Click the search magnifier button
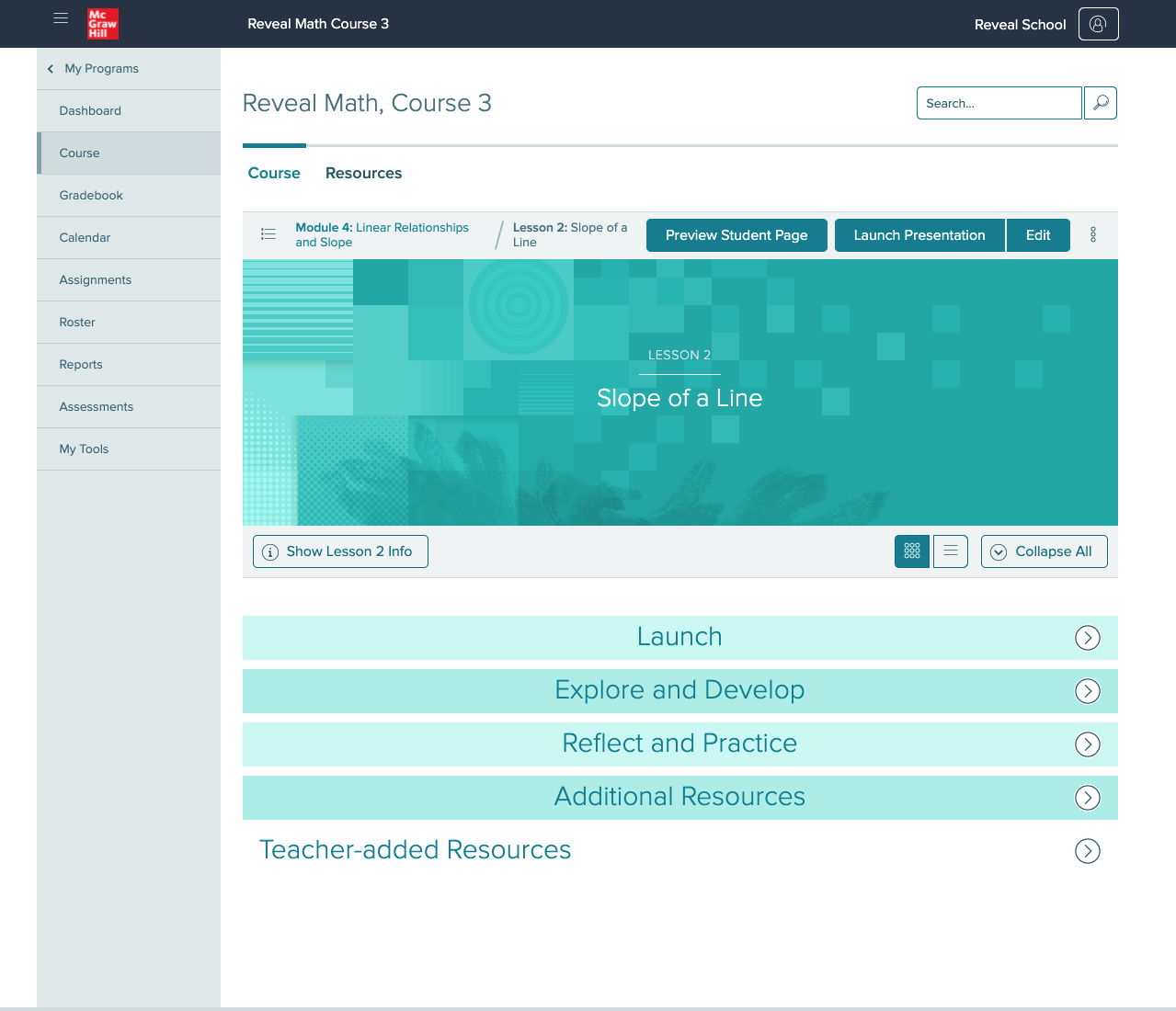The image size is (1176, 1011). 1101,103
